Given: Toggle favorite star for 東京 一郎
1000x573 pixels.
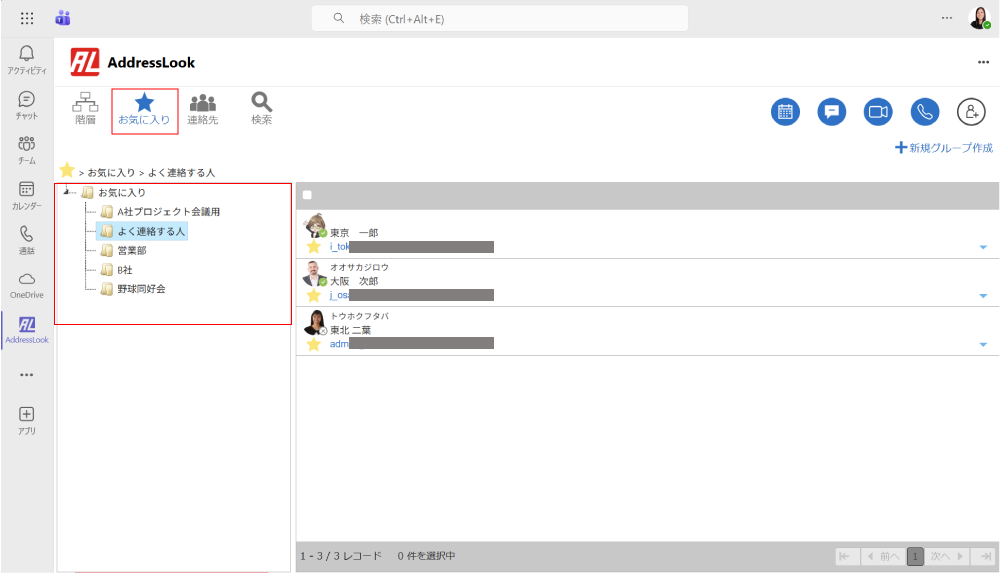Looking at the screenshot, I should point(313,247).
